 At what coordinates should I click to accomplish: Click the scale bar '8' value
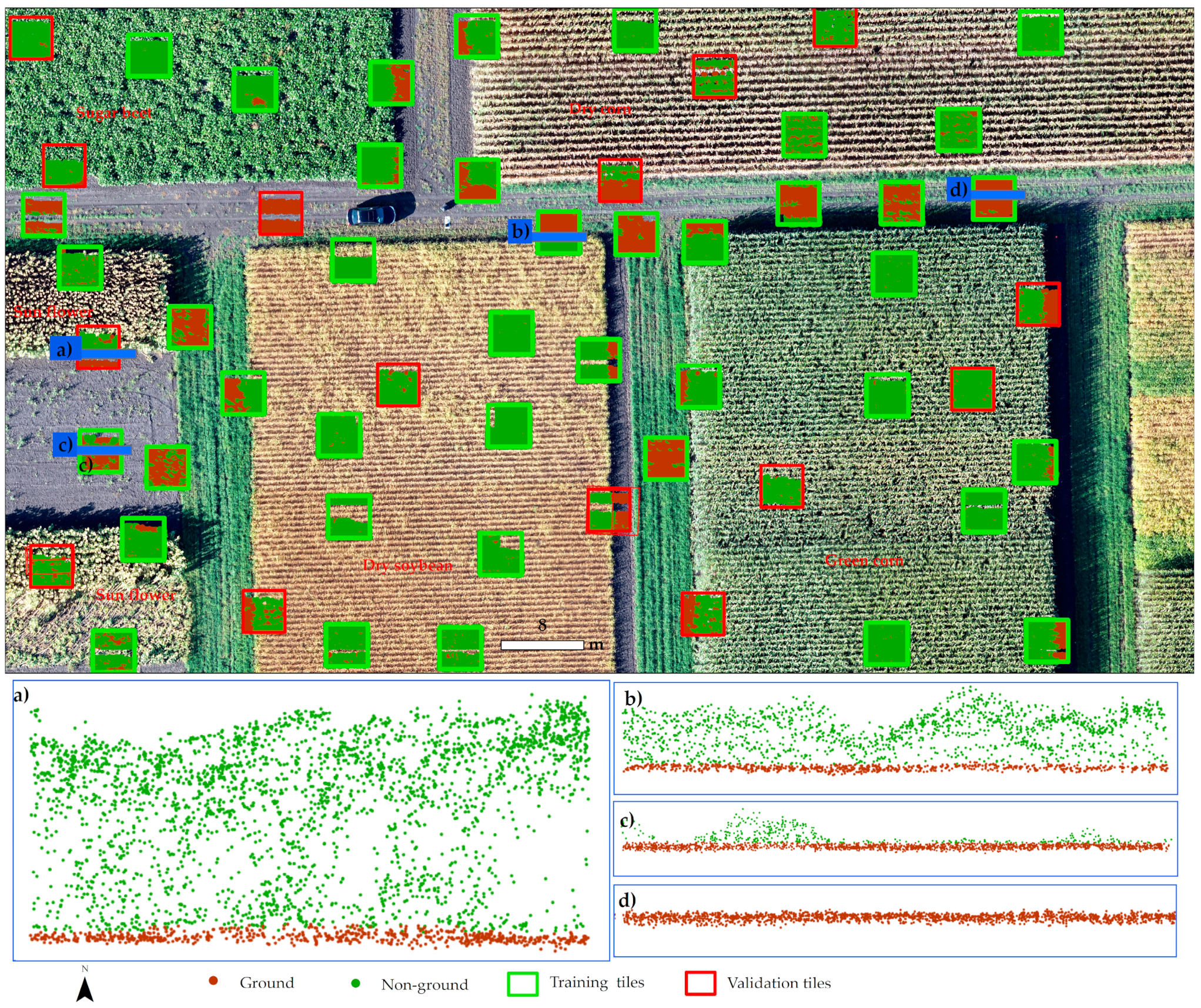(x=542, y=625)
